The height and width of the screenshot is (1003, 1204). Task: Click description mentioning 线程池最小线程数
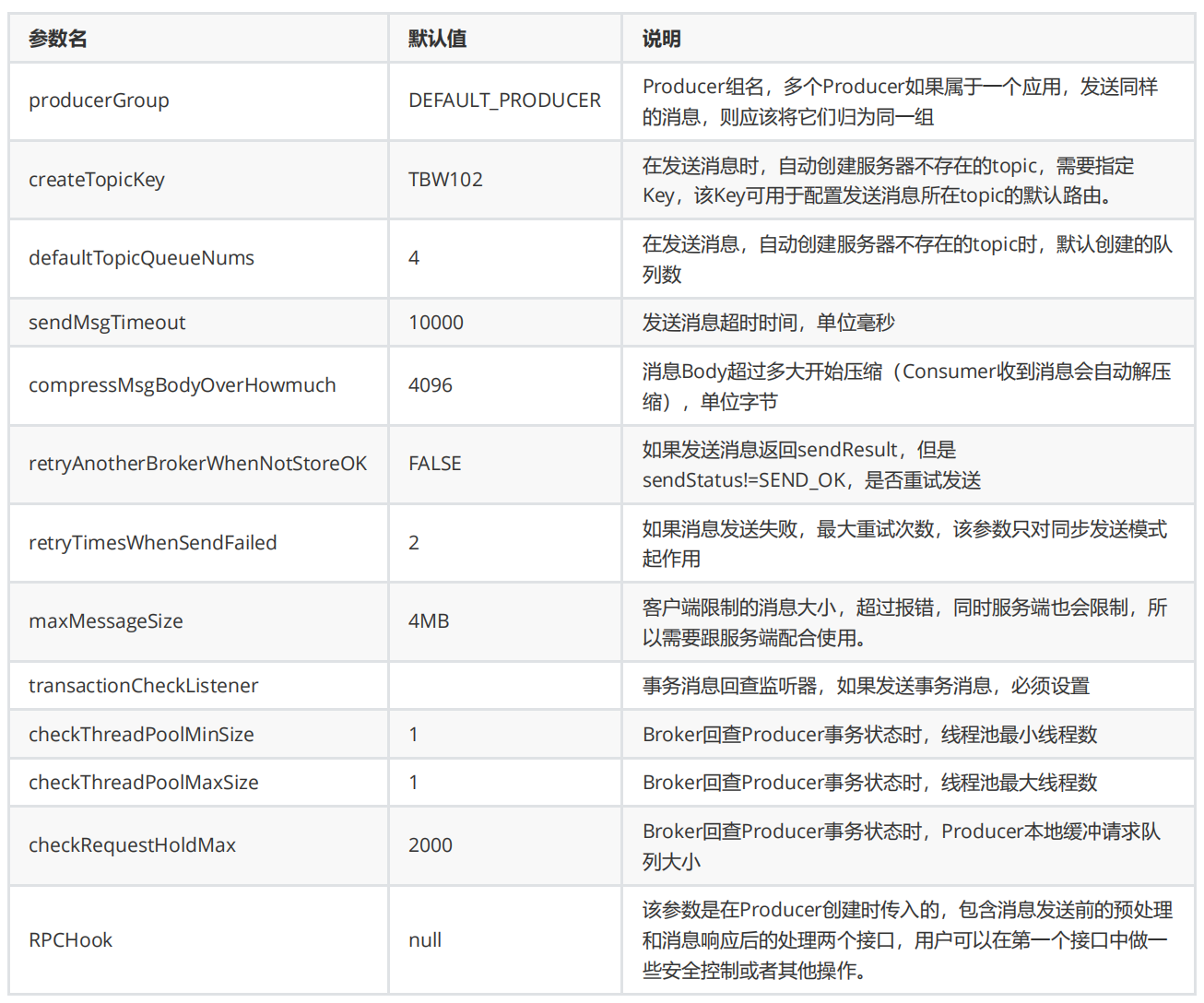point(869,735)
